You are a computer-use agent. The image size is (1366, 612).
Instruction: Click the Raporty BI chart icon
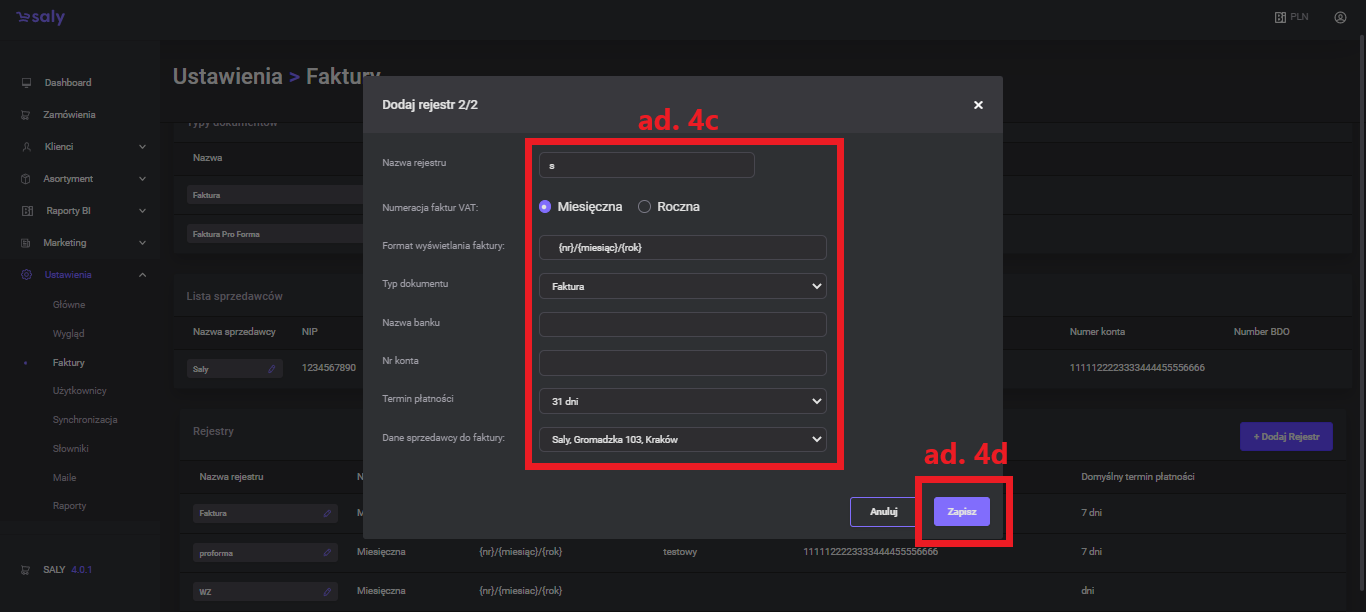click(27, 211)
